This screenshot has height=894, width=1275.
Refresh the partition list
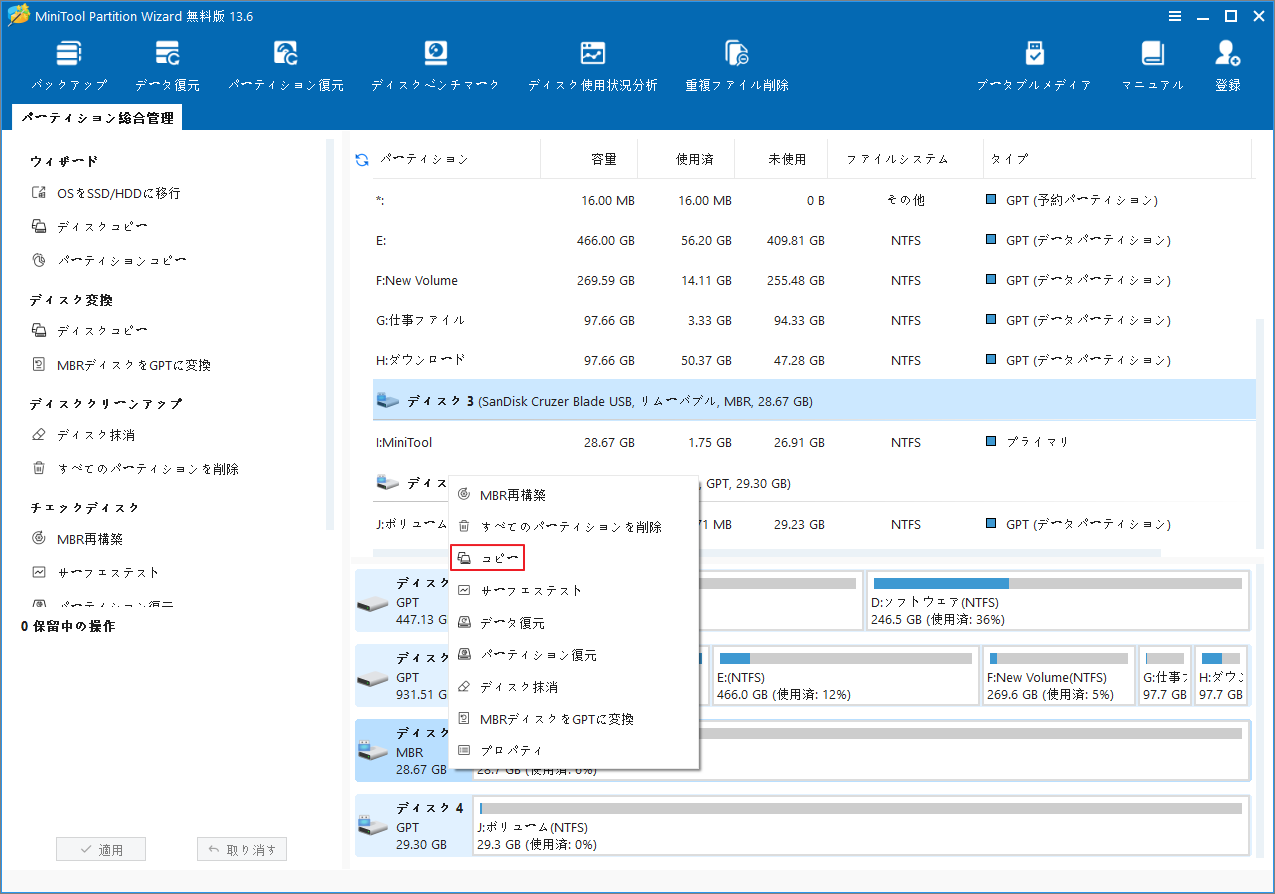pos(361,158)
